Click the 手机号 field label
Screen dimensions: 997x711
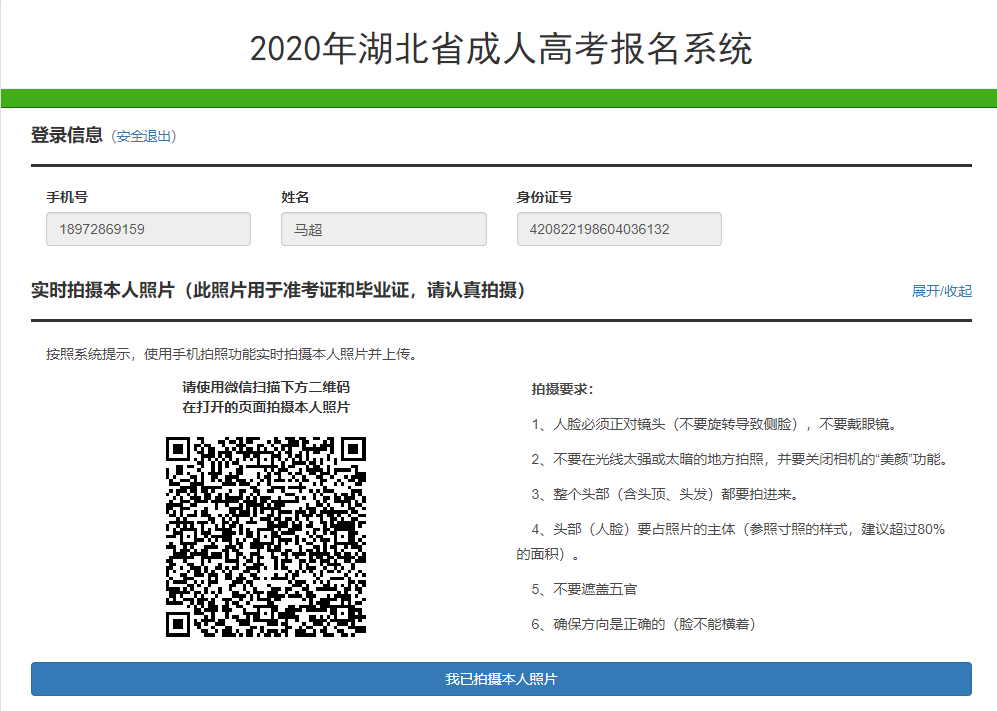coord(67,197)
